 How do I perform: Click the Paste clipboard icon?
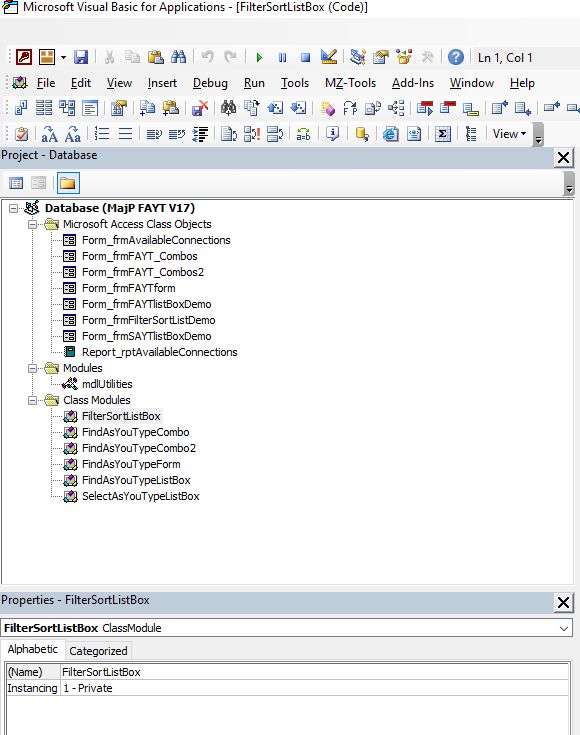coord(155,57)
